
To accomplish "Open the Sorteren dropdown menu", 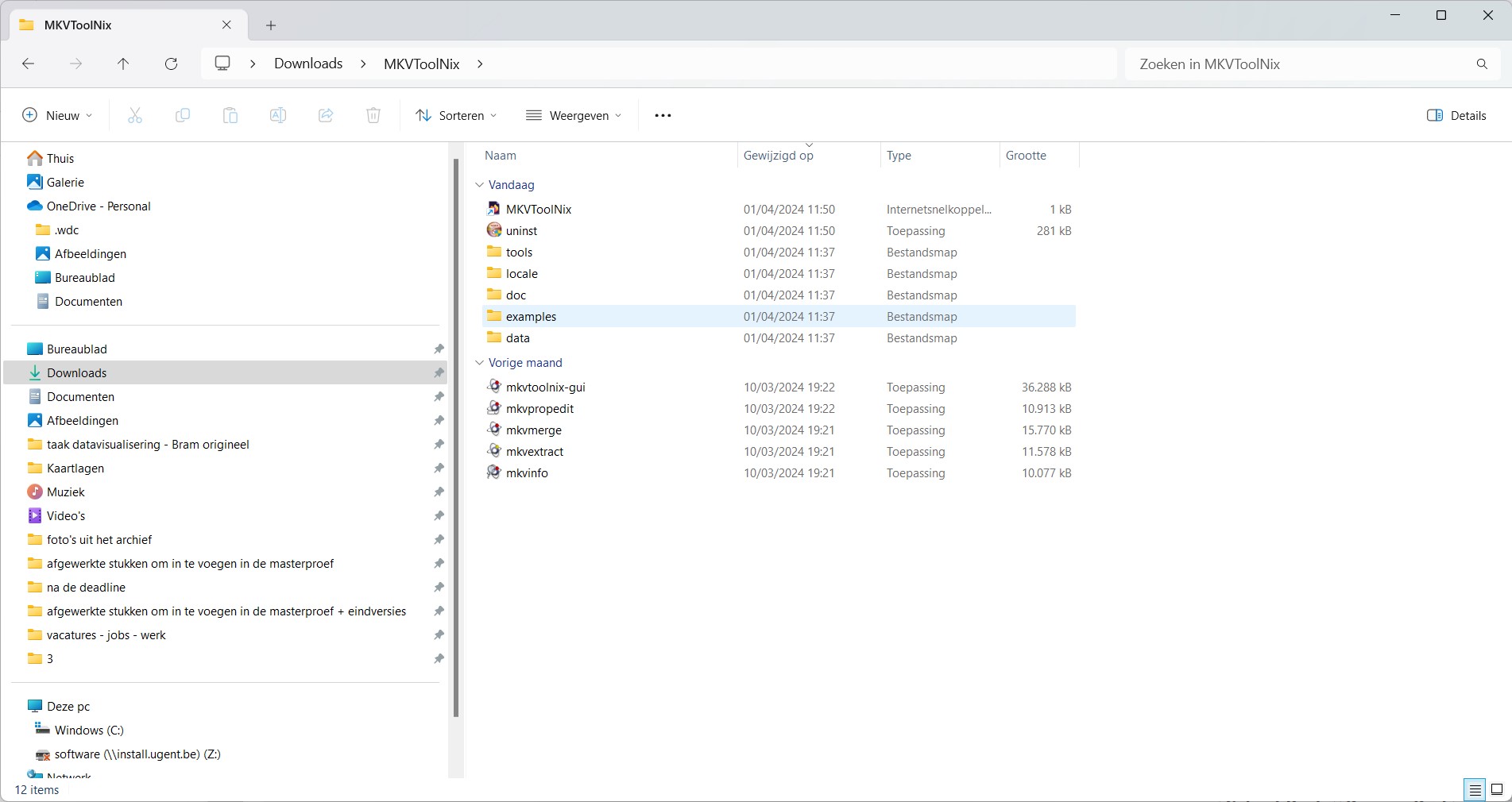I will point(456,116).
